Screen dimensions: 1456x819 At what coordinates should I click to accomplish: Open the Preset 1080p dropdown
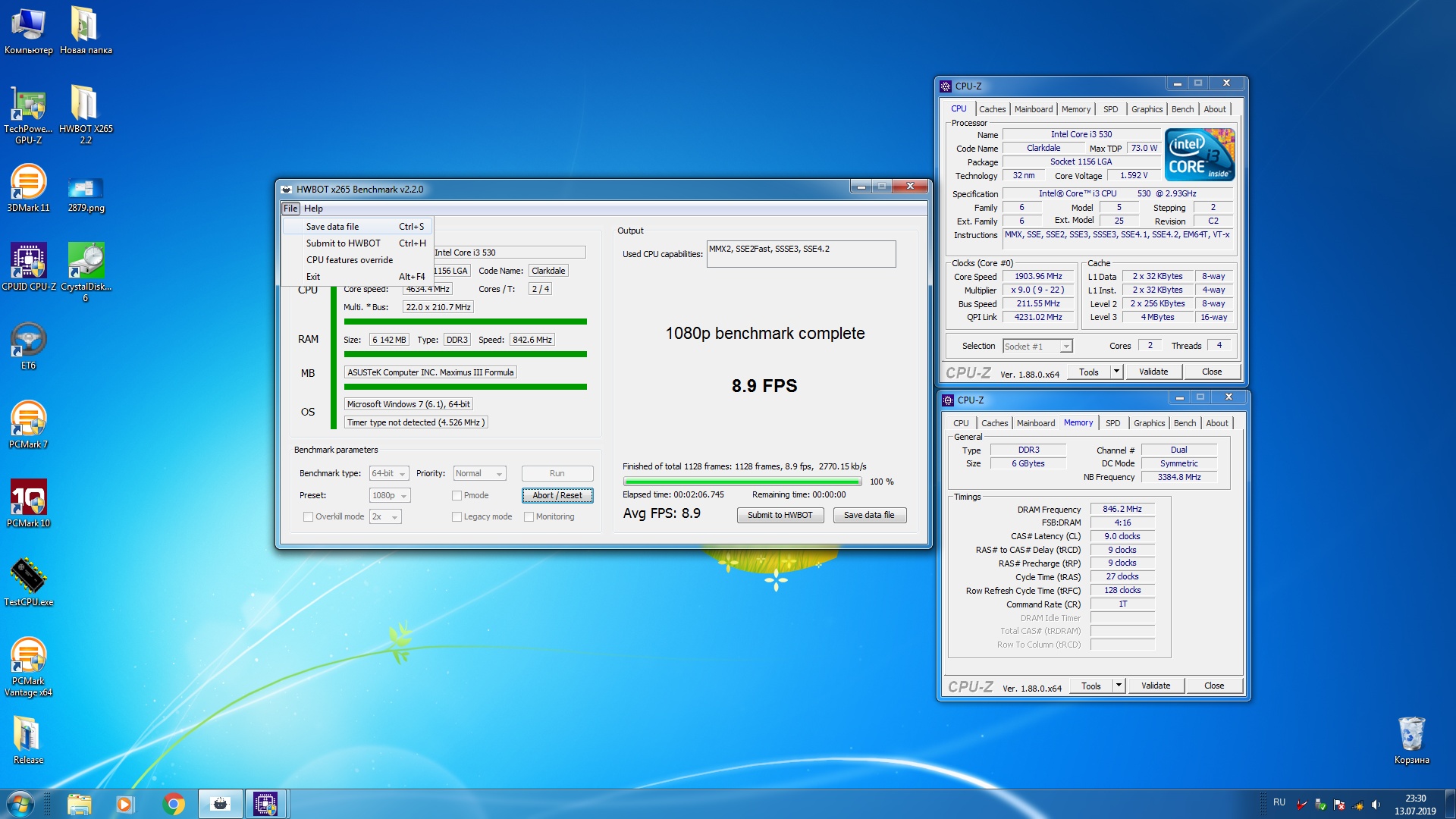[x=390, y=495]
